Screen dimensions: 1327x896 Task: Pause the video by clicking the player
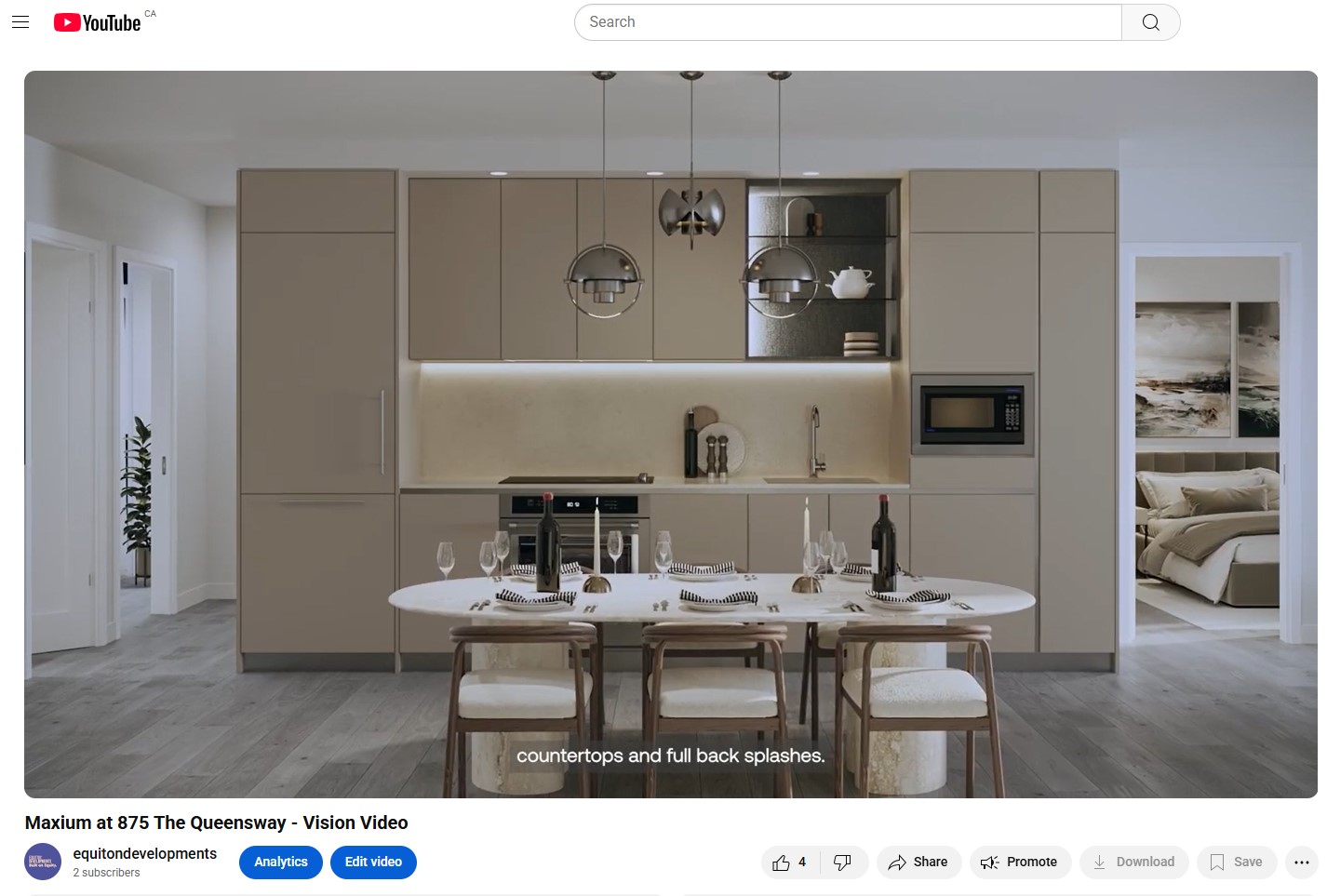(671, 434)
